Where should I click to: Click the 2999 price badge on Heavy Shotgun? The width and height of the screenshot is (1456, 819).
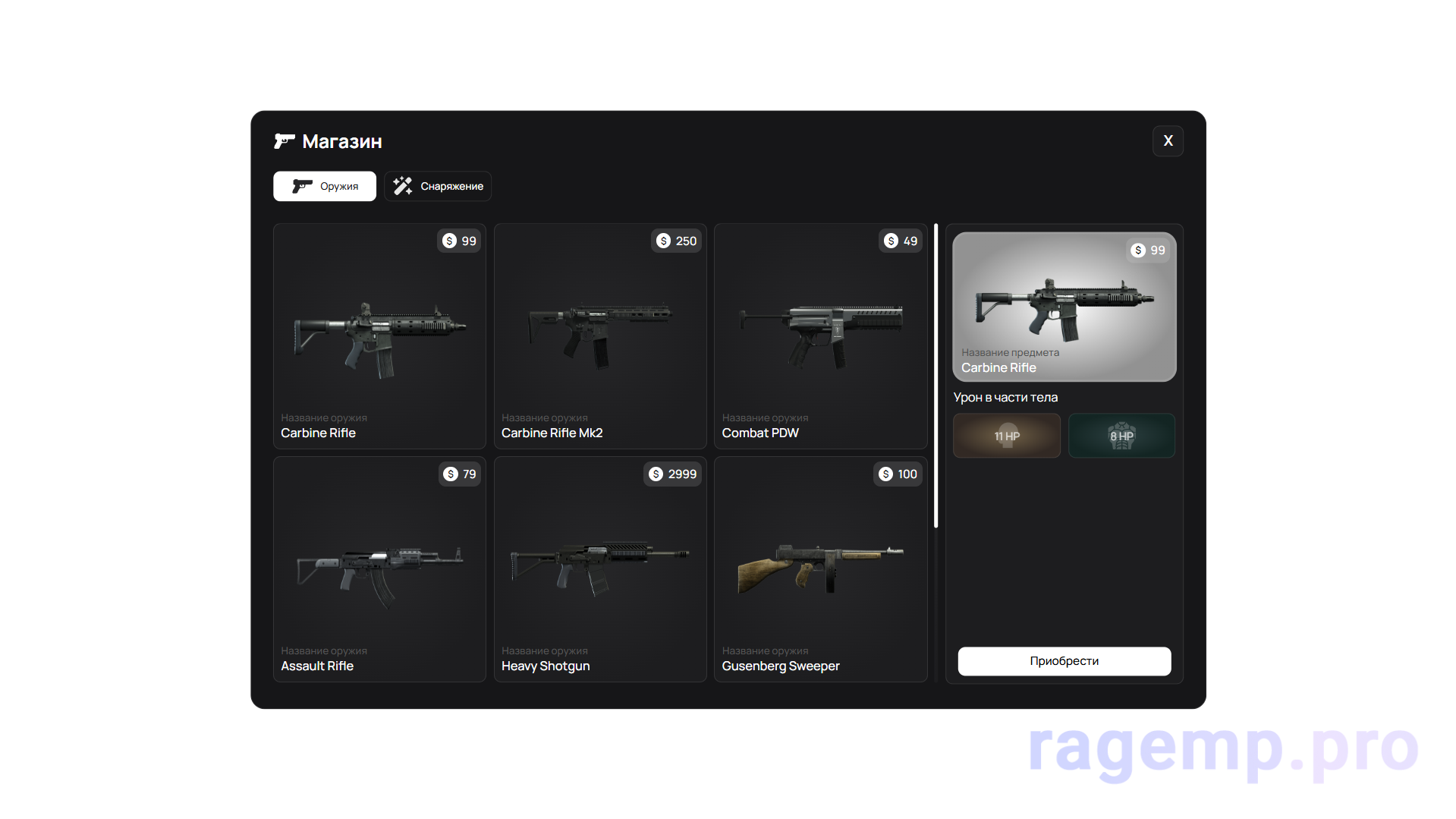673,474
